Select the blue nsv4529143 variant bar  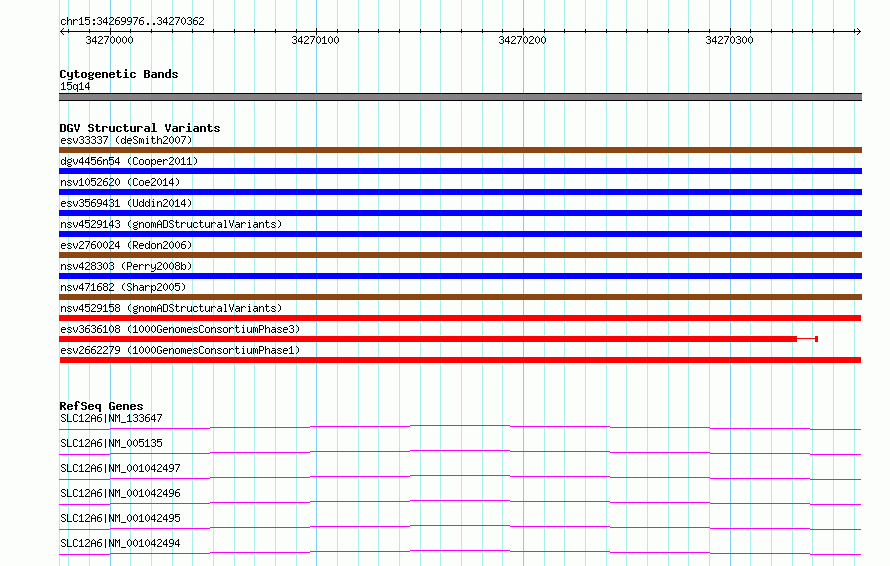pyautogui.click(x=460, y=234)
